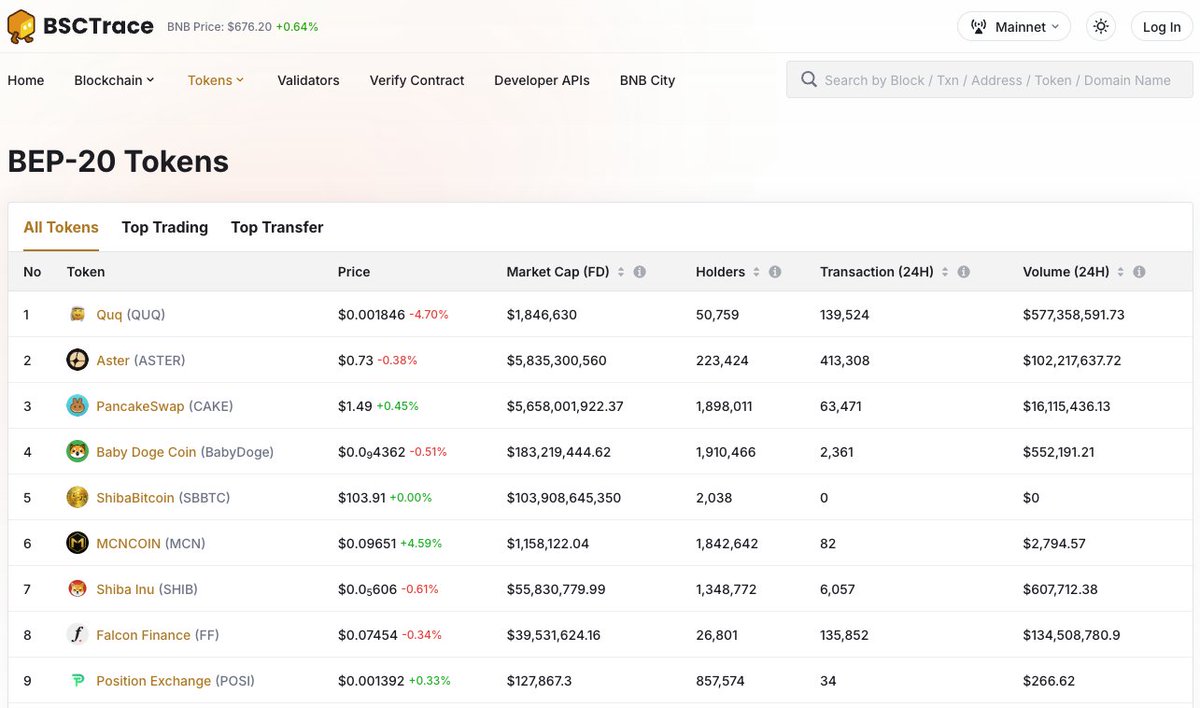
Task: Click the Holders info icon
Action: (x=775, y=272)
